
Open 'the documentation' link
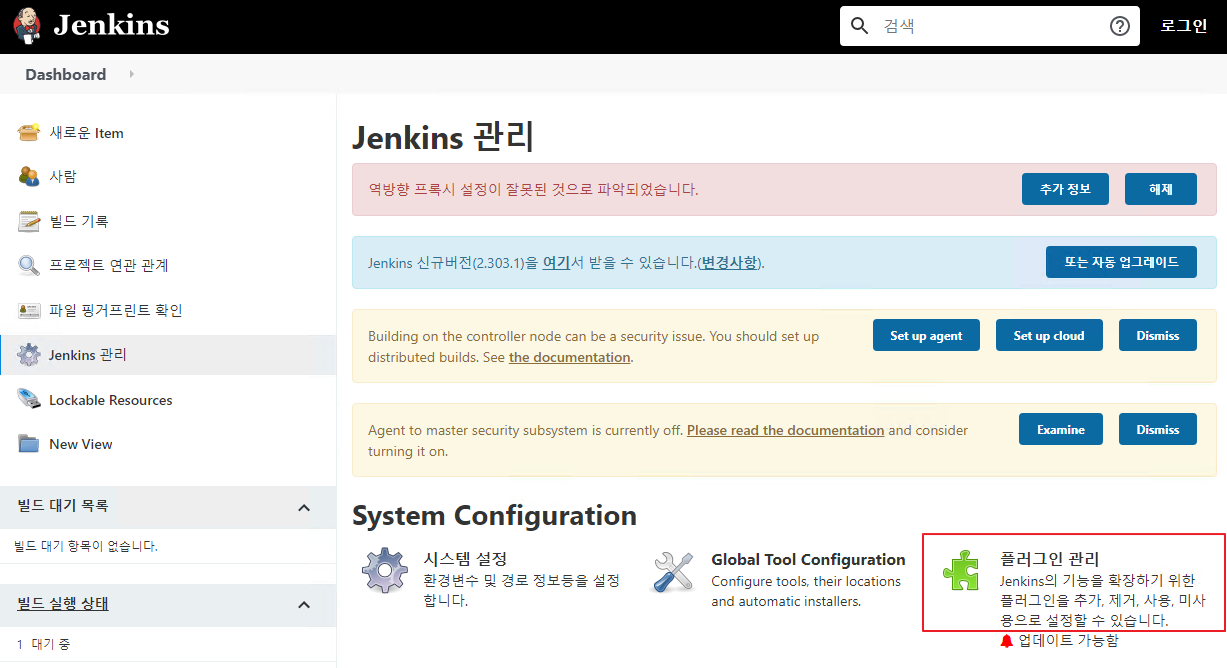570,357
